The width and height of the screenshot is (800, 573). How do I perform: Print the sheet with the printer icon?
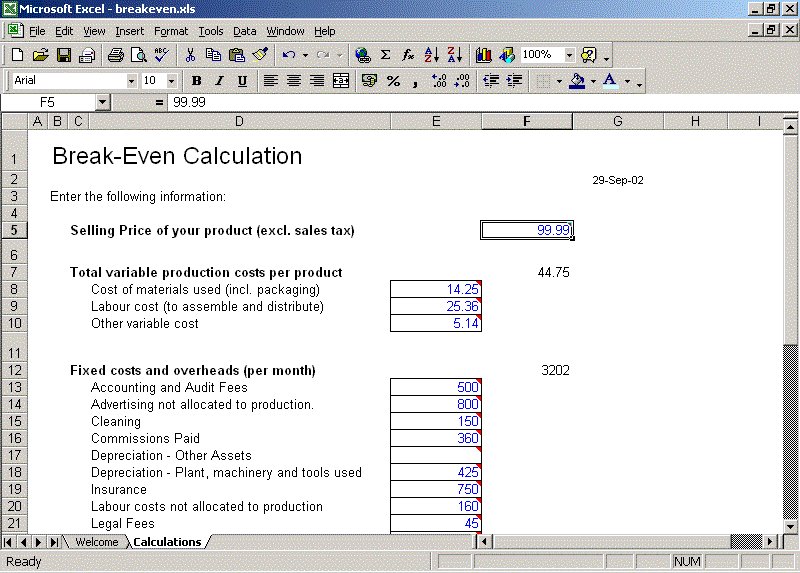coord(115,55)
